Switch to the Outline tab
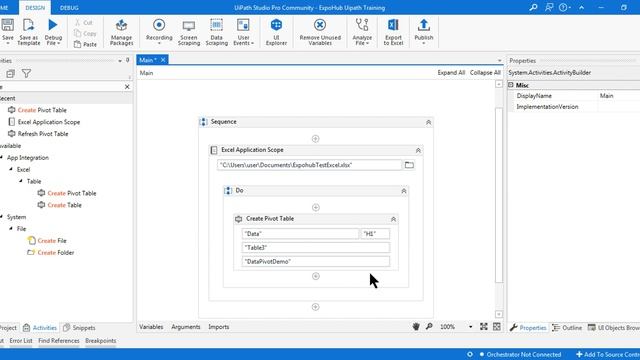Screen dimensions: 640x360 (567, 328)
